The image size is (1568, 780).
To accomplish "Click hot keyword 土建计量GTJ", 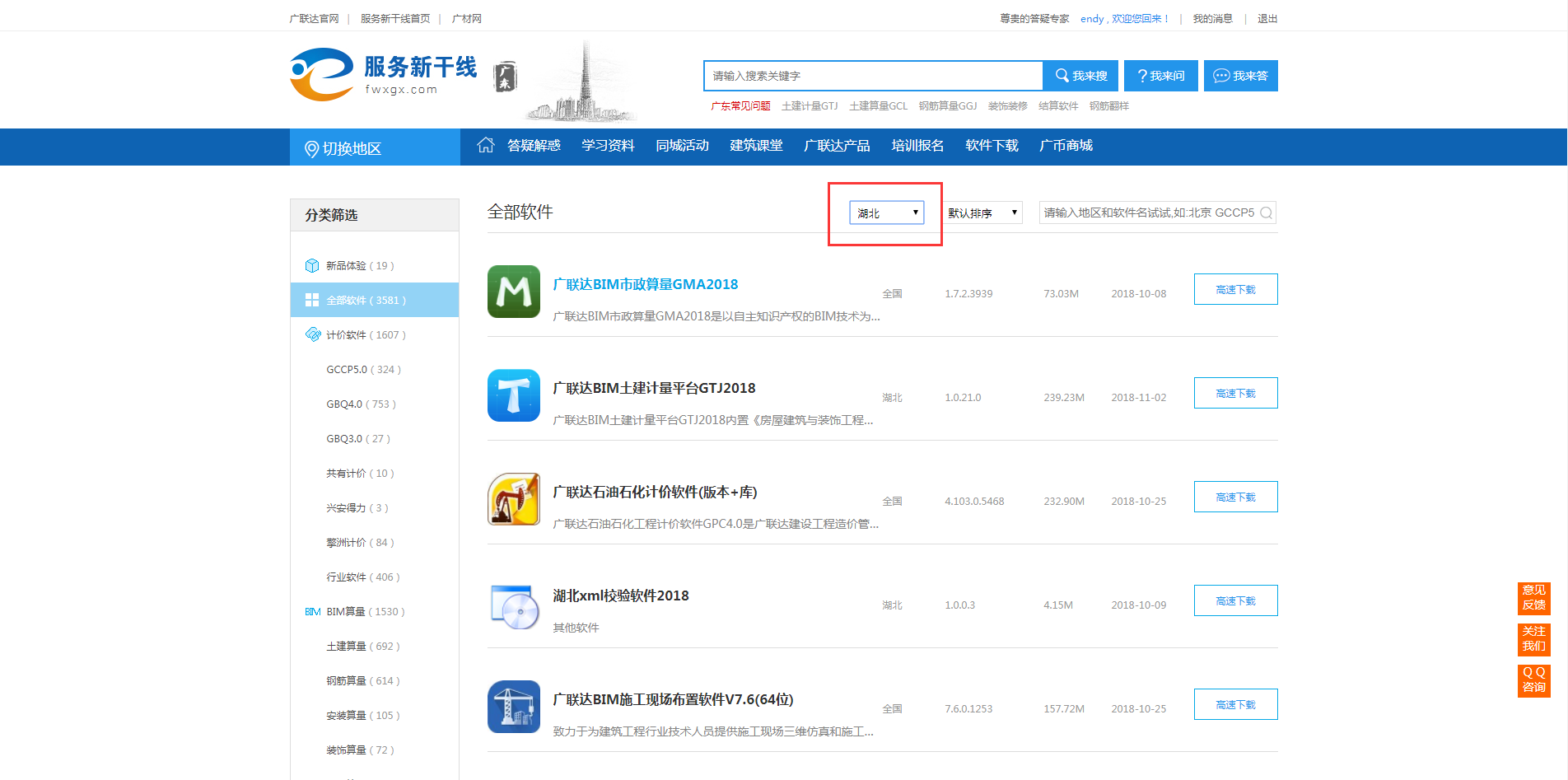I will [810, 106].
